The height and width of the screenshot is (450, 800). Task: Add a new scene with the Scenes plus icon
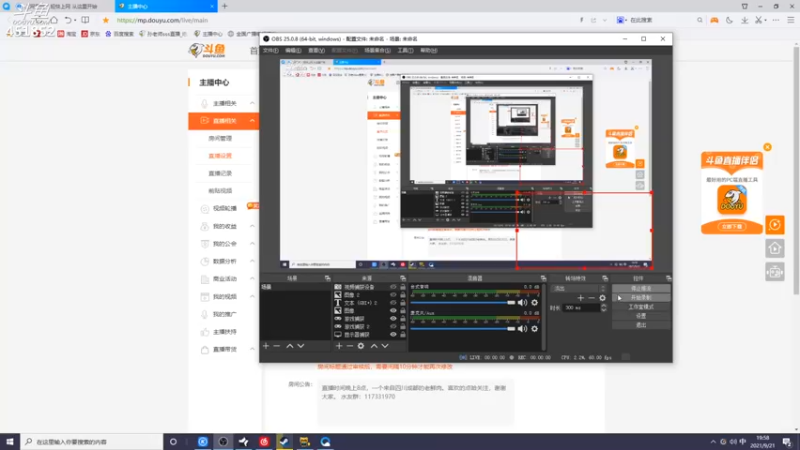tap(266, 346)
